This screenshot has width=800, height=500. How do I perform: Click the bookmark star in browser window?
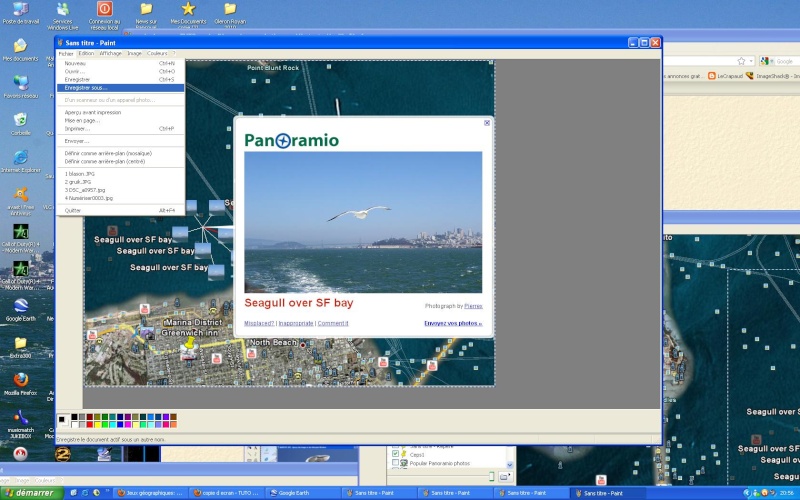point(741,61)
